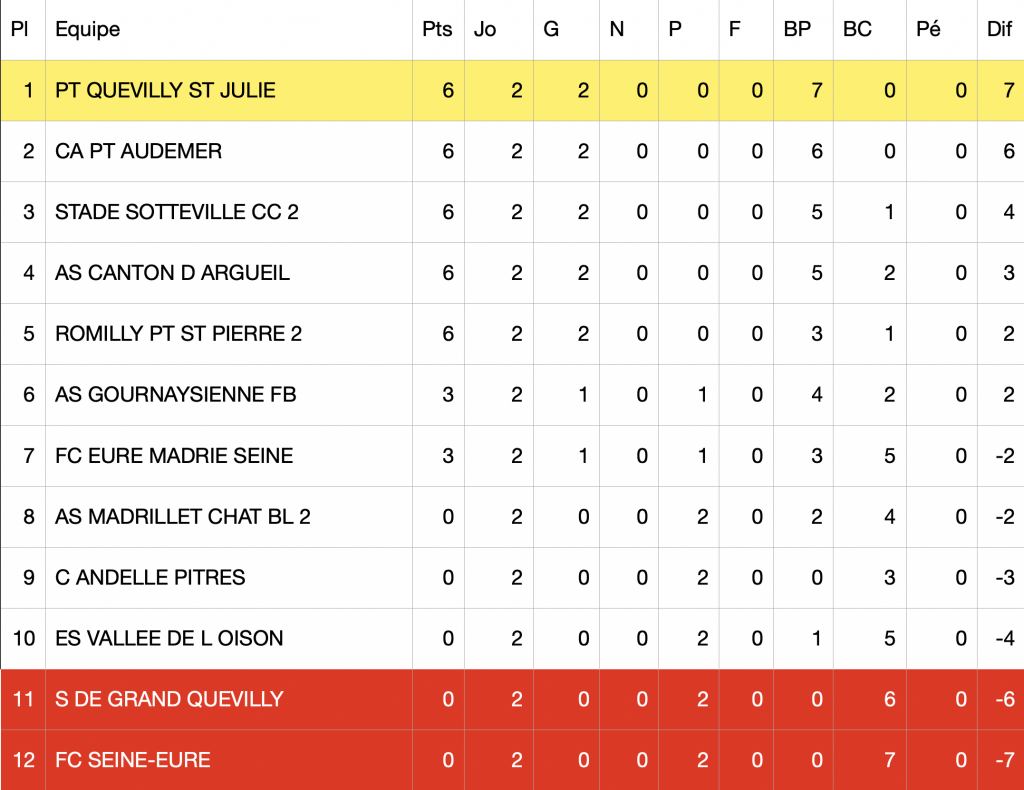1024x790 pixels.
Task: Click the BP column header
Action: click(x=797, y=29)
